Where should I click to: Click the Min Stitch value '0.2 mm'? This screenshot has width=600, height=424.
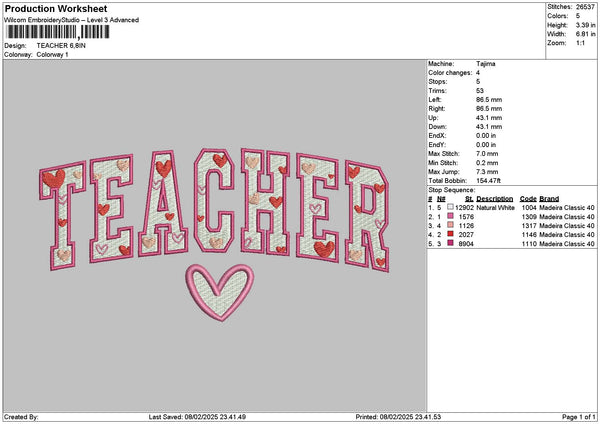click(x=487, y=163)
